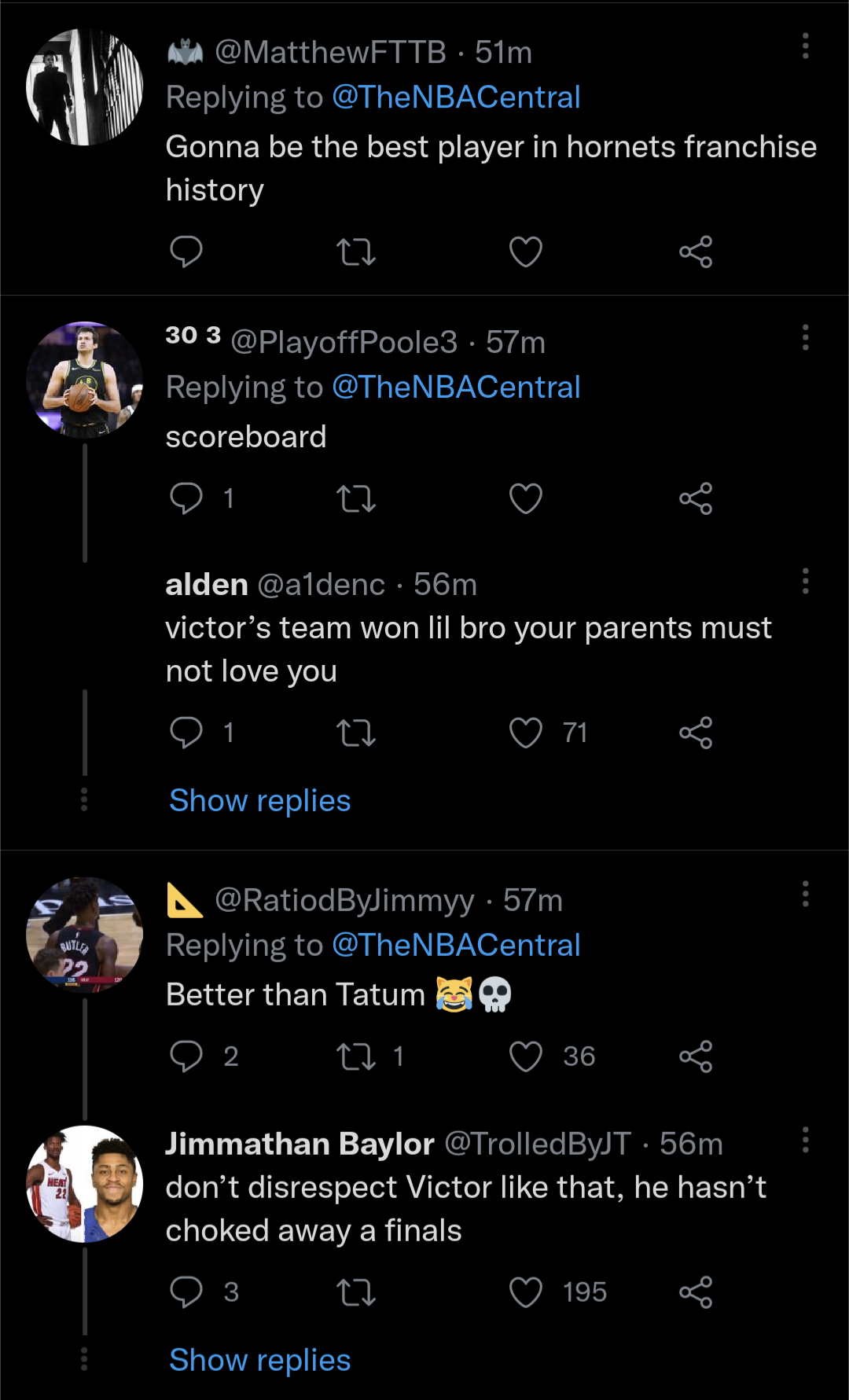Open more options menu for alden's tweet
Screen dimensions: 849x1400
click(805, 581)
